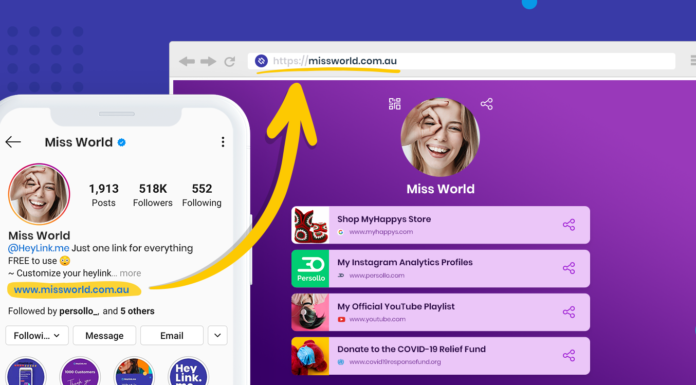Screen dimensions: 696x385
Task: Focus the missworld.com.au address bar
Action: tap(462, 61)
